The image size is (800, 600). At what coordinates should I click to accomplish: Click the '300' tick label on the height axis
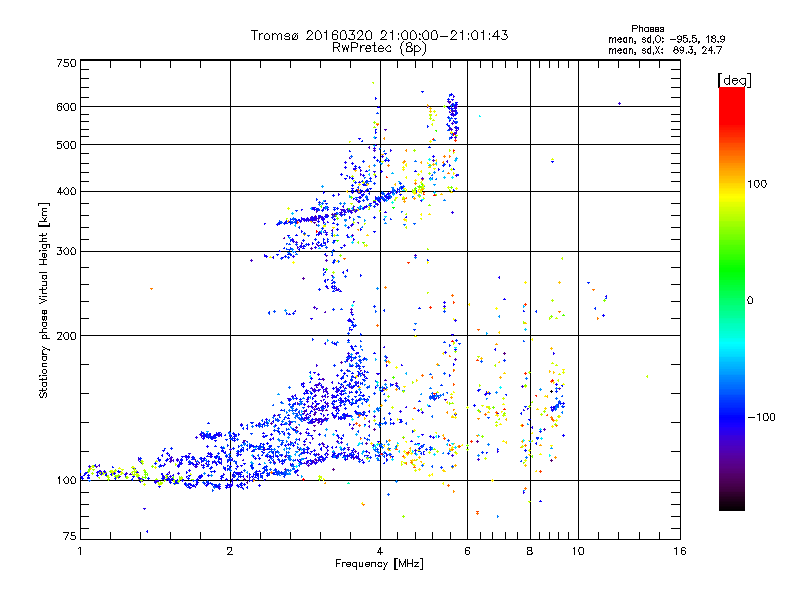66,252
